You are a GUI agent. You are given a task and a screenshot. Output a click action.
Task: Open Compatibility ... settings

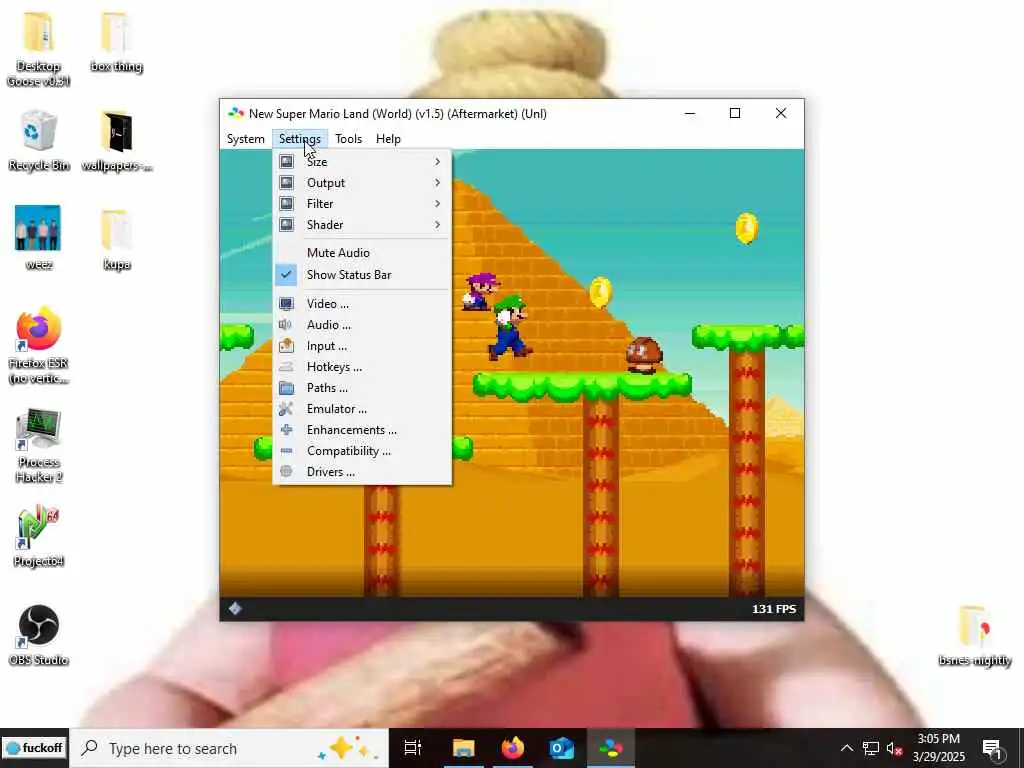[362, 451]
